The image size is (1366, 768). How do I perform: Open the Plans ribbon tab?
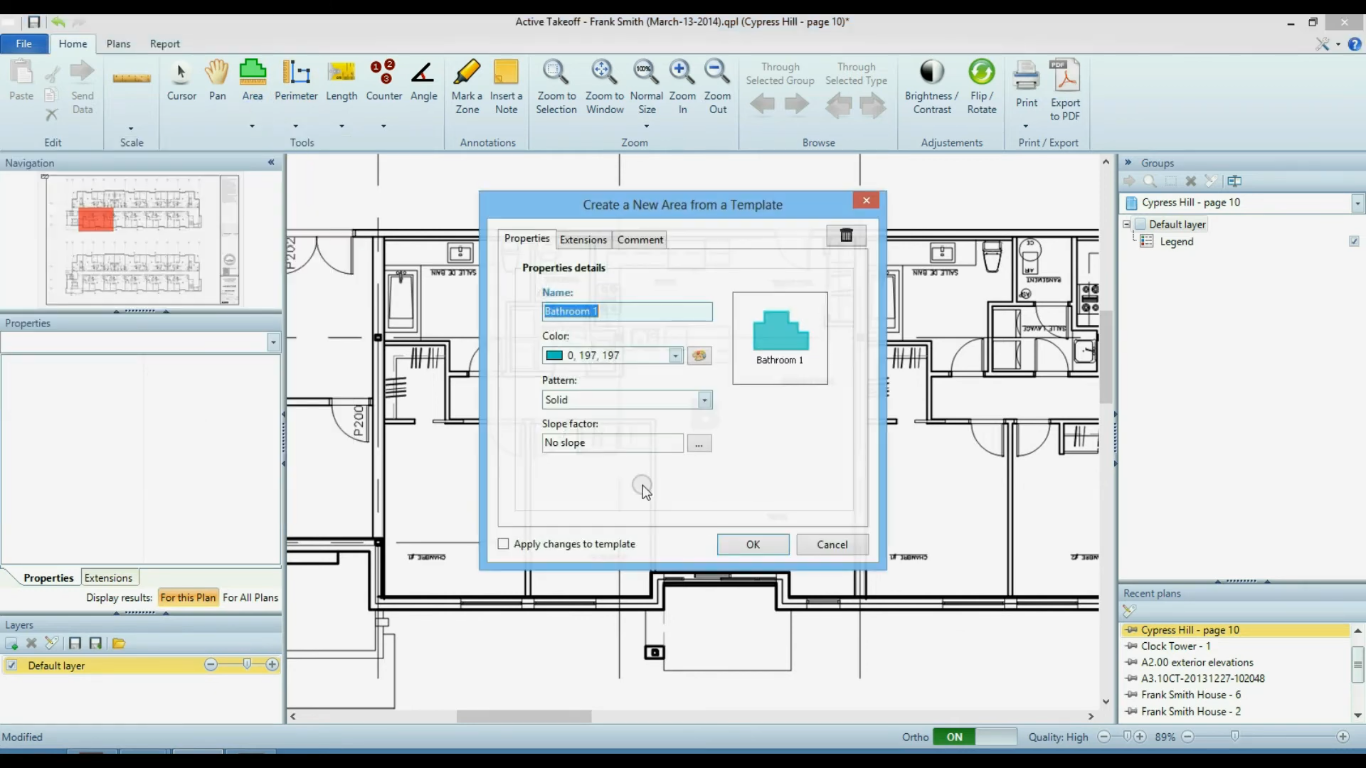click(x=118, y=44)
